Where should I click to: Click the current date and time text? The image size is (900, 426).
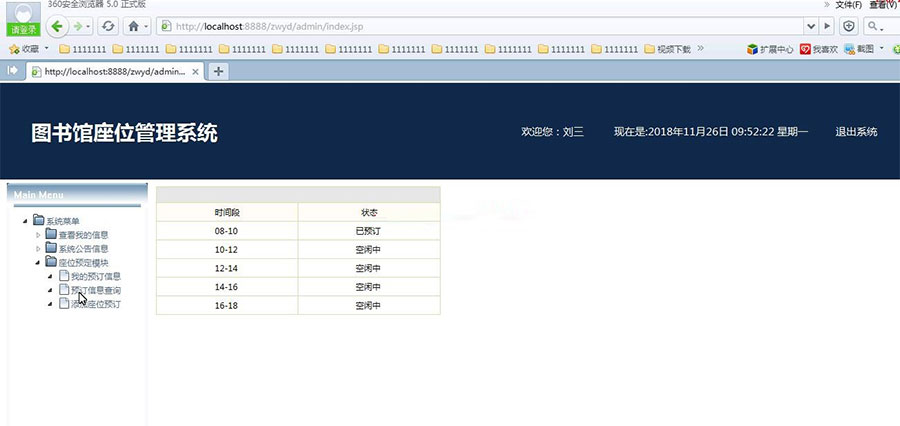[x=711, y=132]
